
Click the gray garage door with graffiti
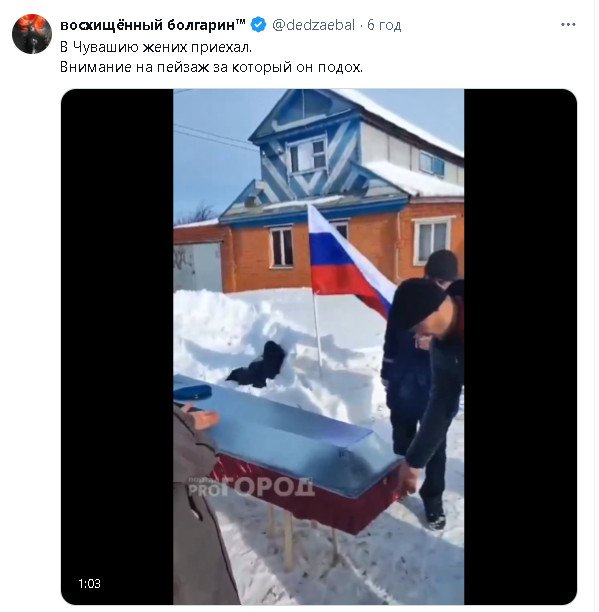click(x=197, y=267)
